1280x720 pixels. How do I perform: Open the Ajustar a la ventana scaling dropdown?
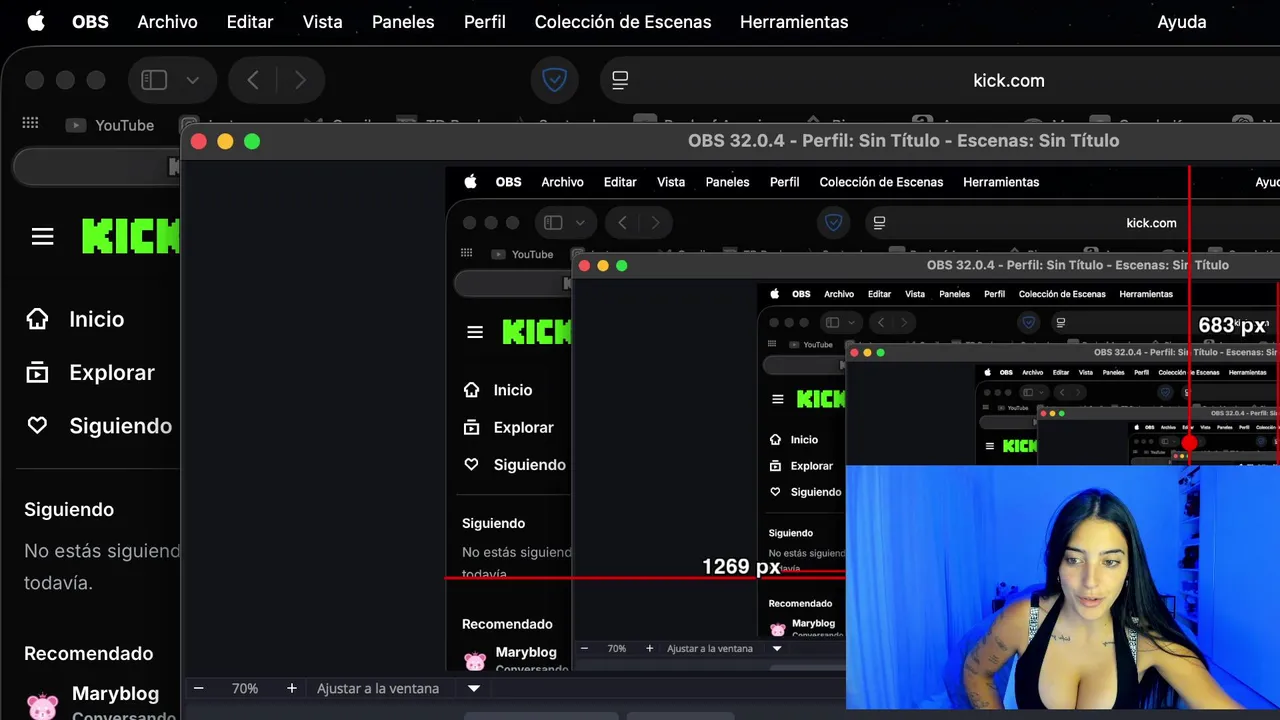pos(398,688)
